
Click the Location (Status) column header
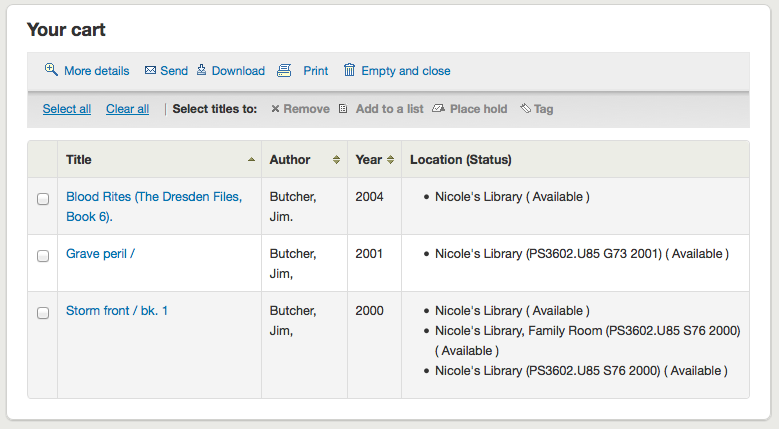(461, 159)
